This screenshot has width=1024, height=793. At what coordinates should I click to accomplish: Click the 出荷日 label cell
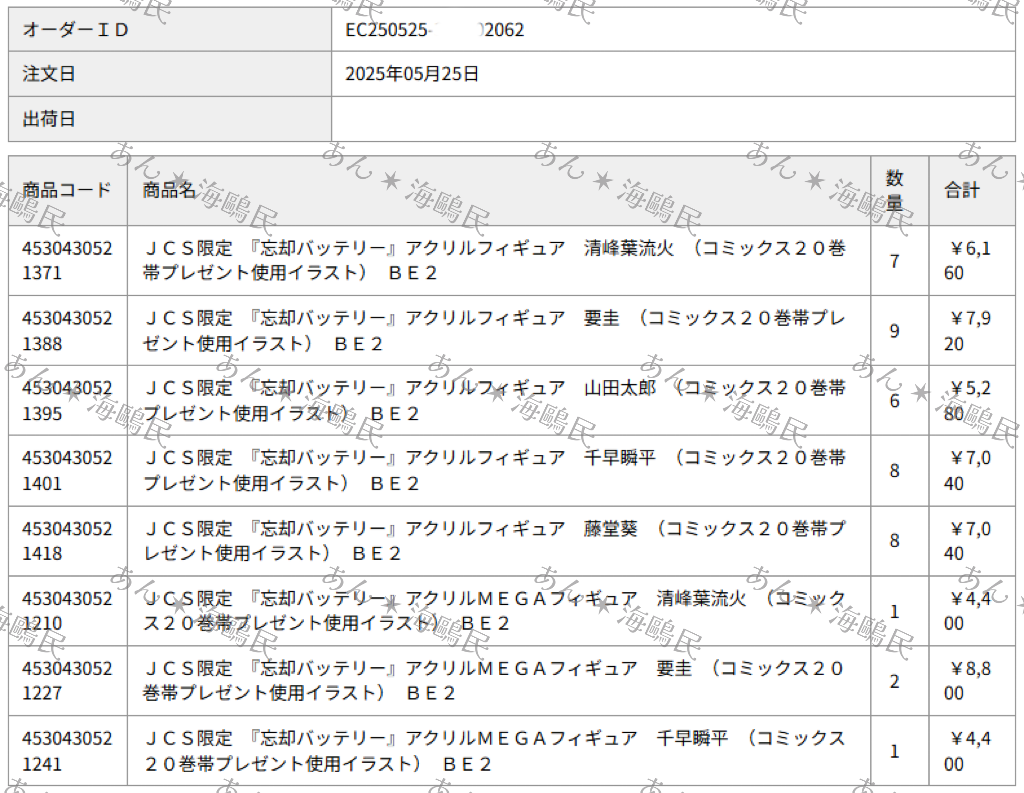170,119
